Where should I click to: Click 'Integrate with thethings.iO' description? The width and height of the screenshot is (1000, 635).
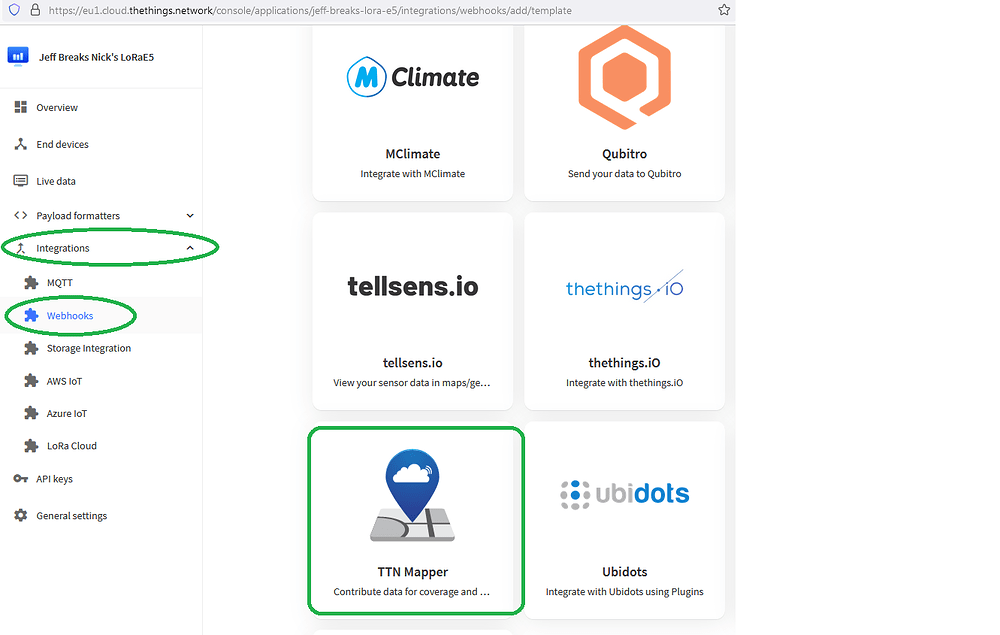coord(624,383)
